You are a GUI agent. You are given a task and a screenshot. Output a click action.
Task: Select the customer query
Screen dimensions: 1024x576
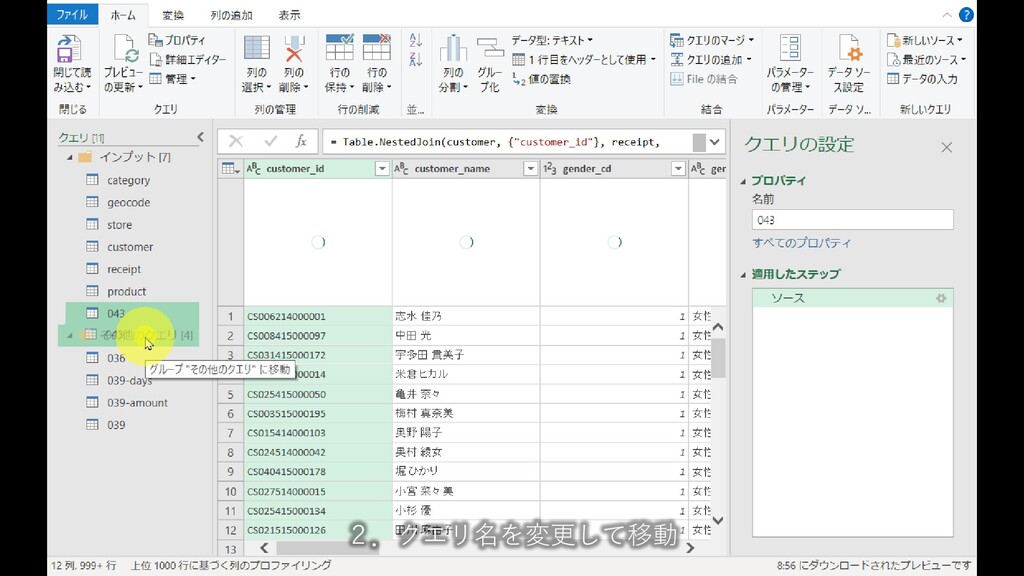(x=130, y=247)
